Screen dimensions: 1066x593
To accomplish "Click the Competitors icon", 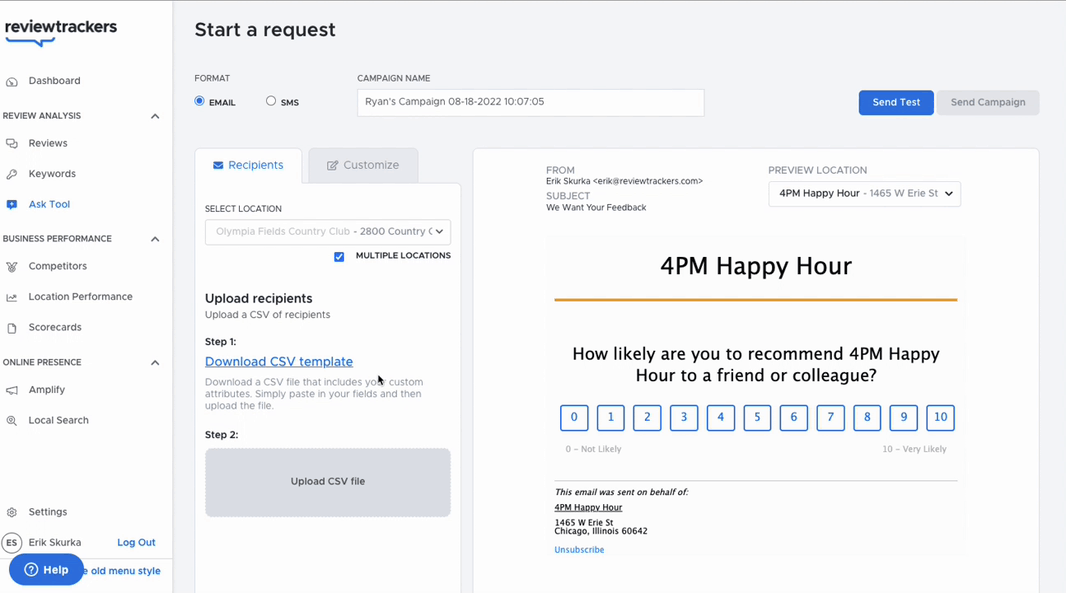I will click(x=12, y=267).
